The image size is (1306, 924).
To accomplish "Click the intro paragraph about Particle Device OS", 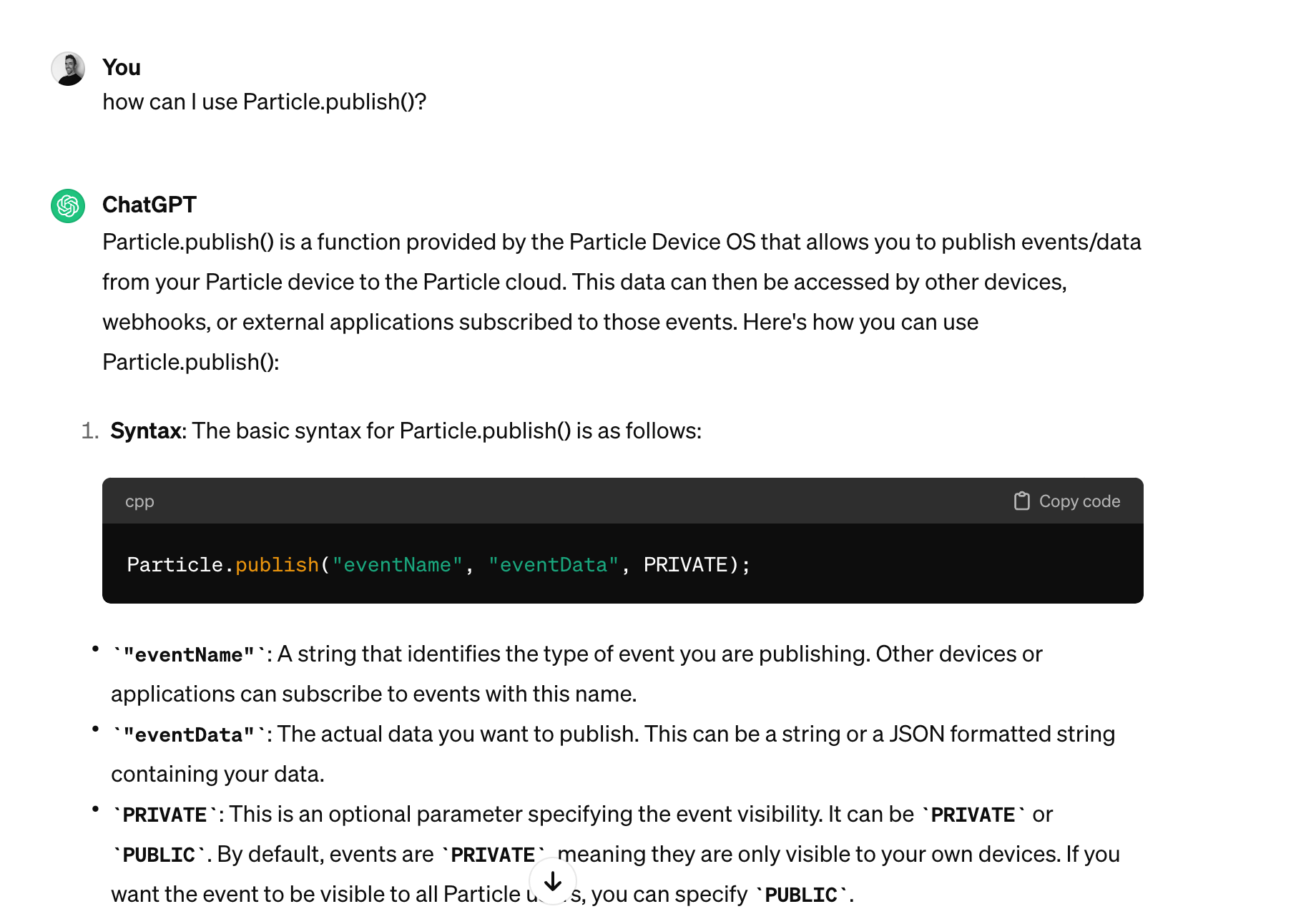I will coord(622,302).
